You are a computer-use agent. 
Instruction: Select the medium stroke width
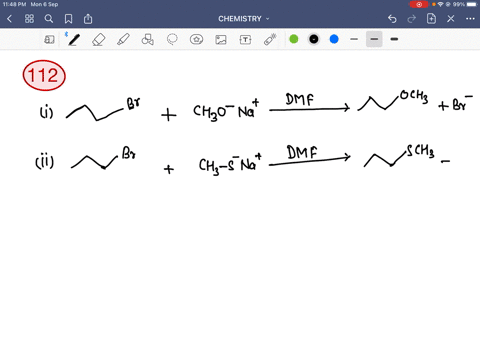coord(374,39)
